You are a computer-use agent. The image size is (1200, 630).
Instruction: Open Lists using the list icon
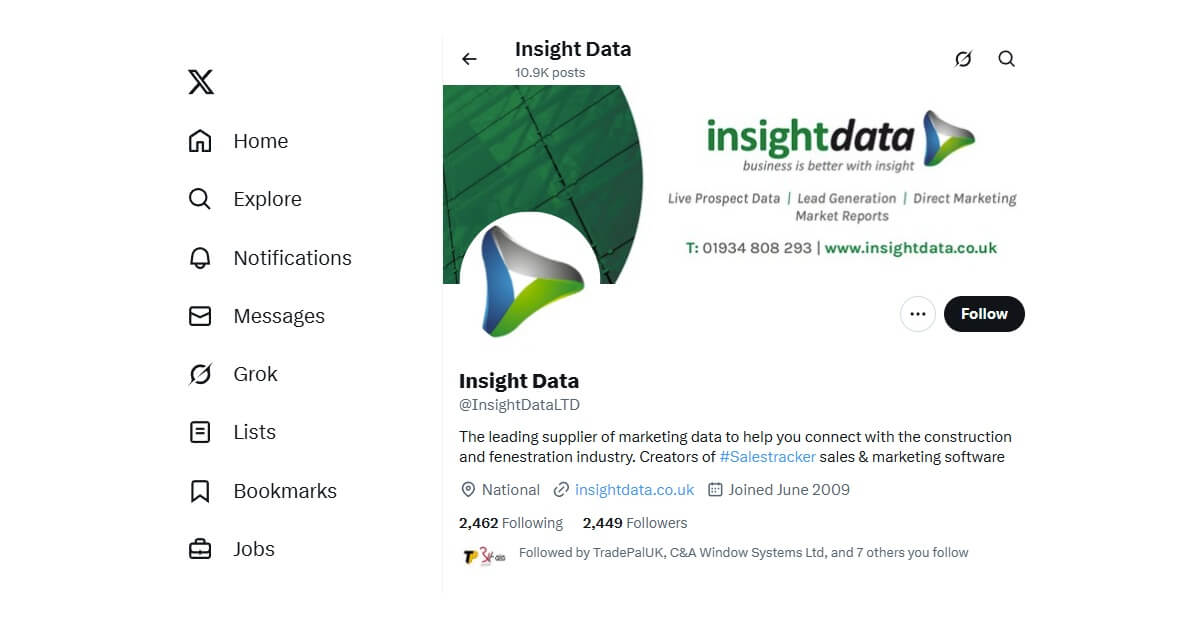200,432
